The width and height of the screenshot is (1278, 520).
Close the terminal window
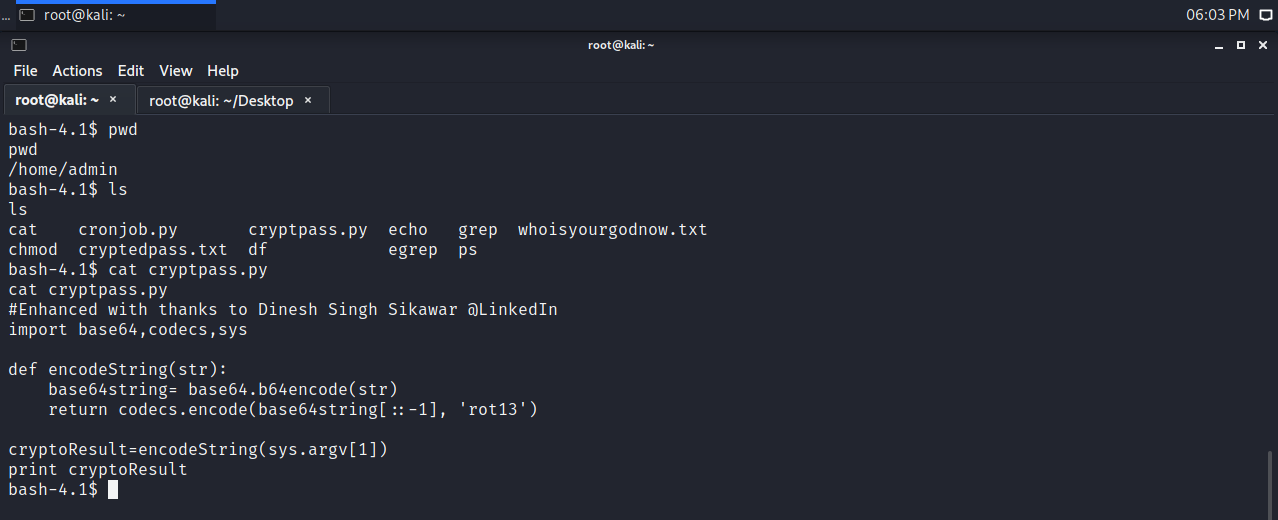(1261, 45)
